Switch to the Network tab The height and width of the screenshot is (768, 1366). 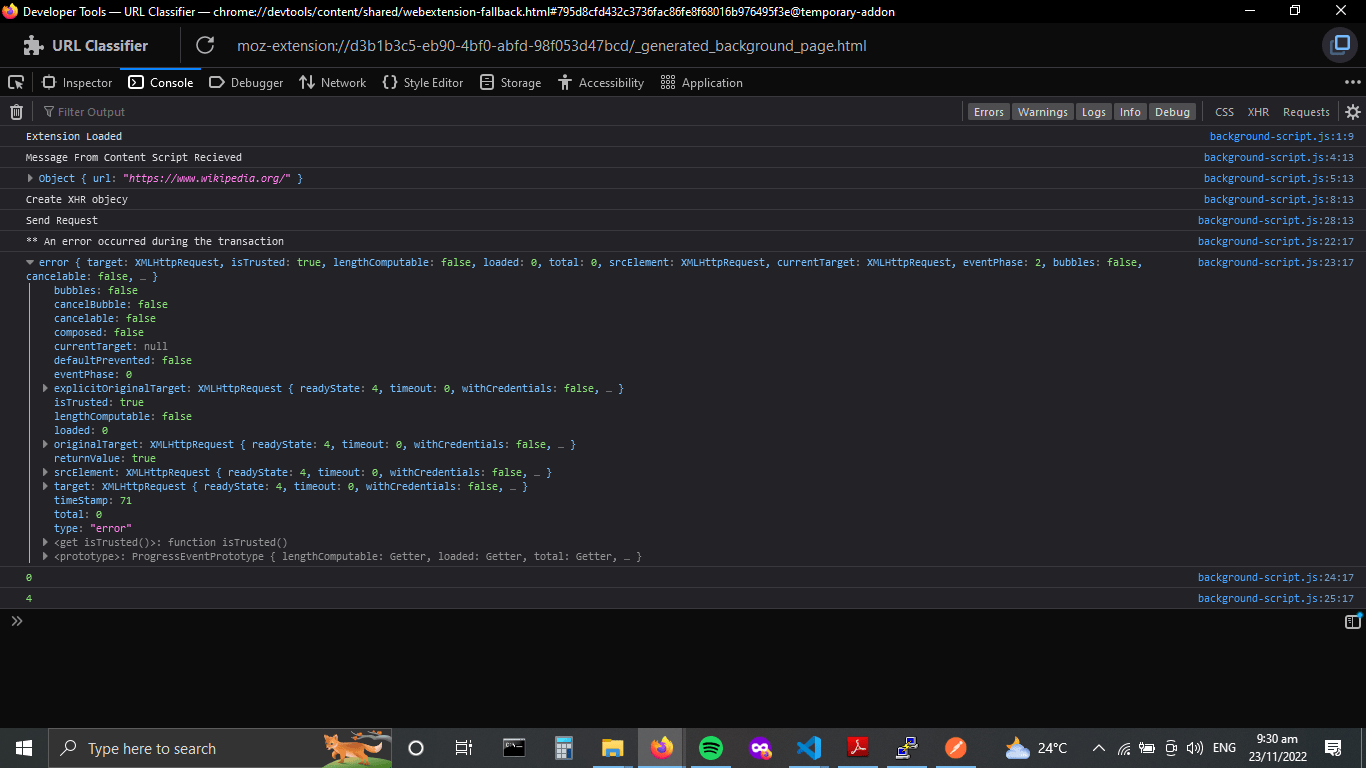pyautogui.click(x=332, y=82)
